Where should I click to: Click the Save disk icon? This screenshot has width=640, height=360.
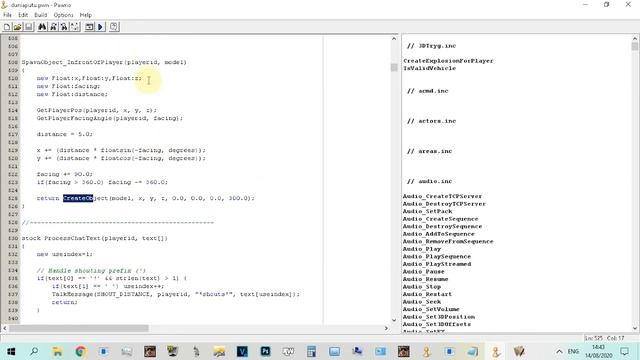29,27
